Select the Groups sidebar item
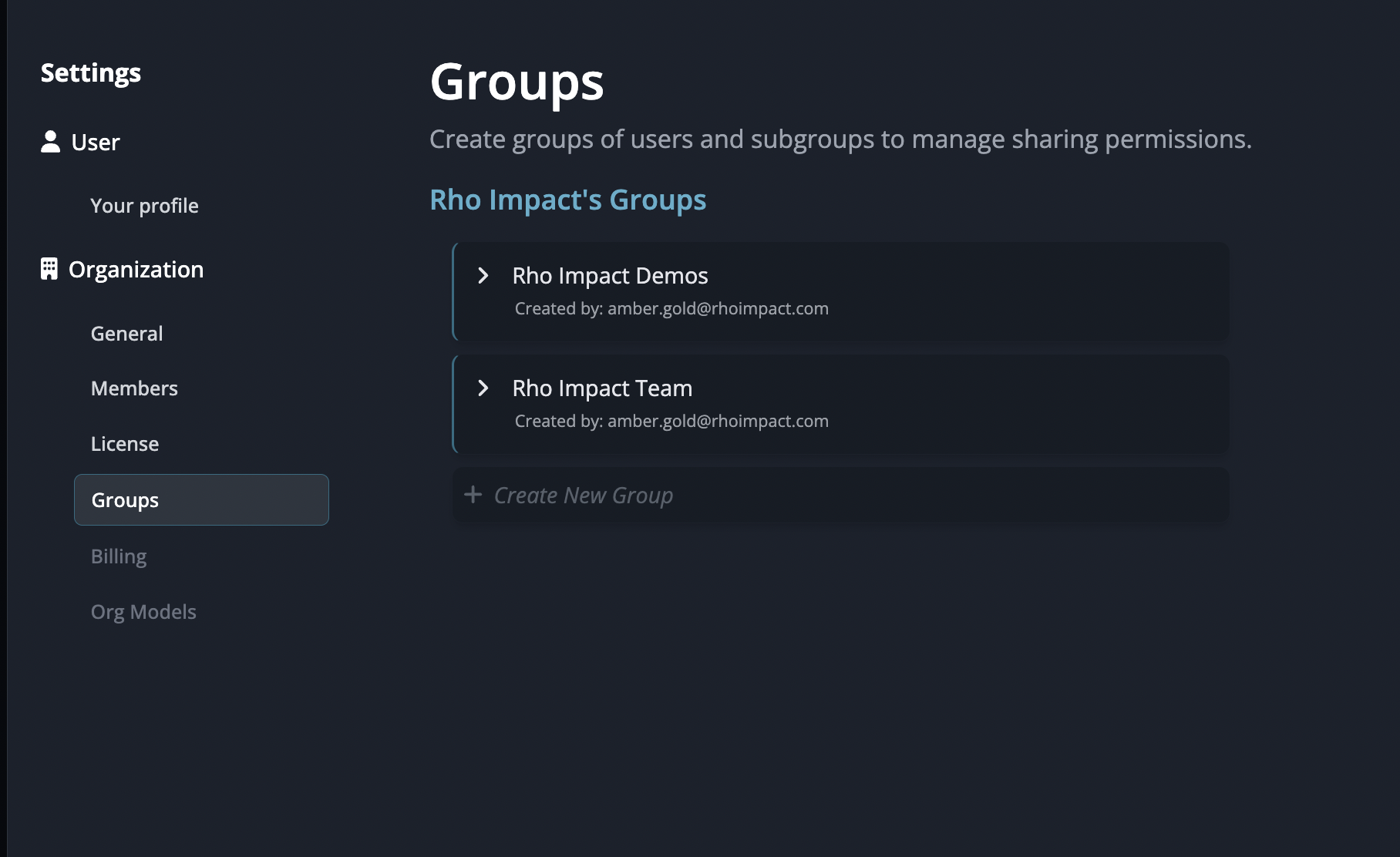The image size is (1400, 857). click(x=201, y=500)
